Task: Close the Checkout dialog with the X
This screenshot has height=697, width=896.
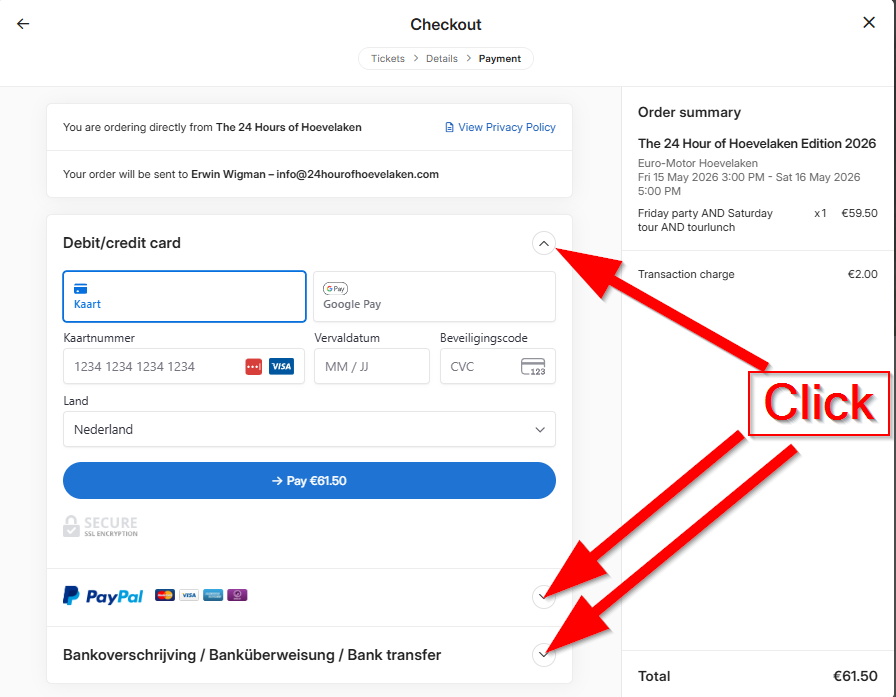Action: point(869,23)
